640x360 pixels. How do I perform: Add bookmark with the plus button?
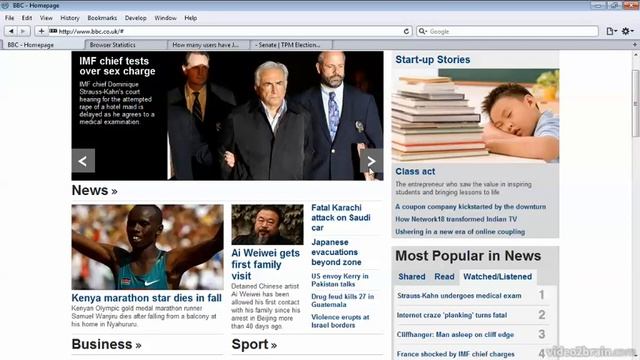41,31
